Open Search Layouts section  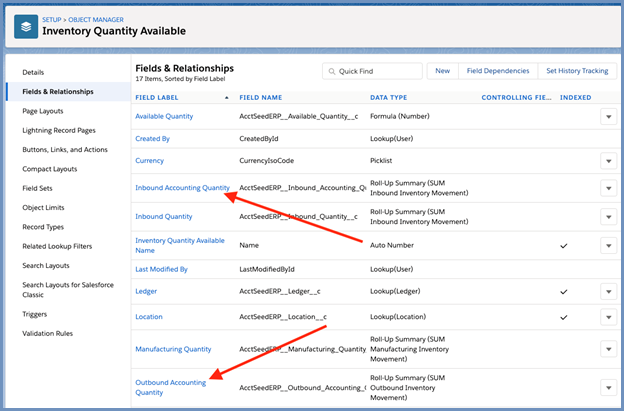click(46, 266)
